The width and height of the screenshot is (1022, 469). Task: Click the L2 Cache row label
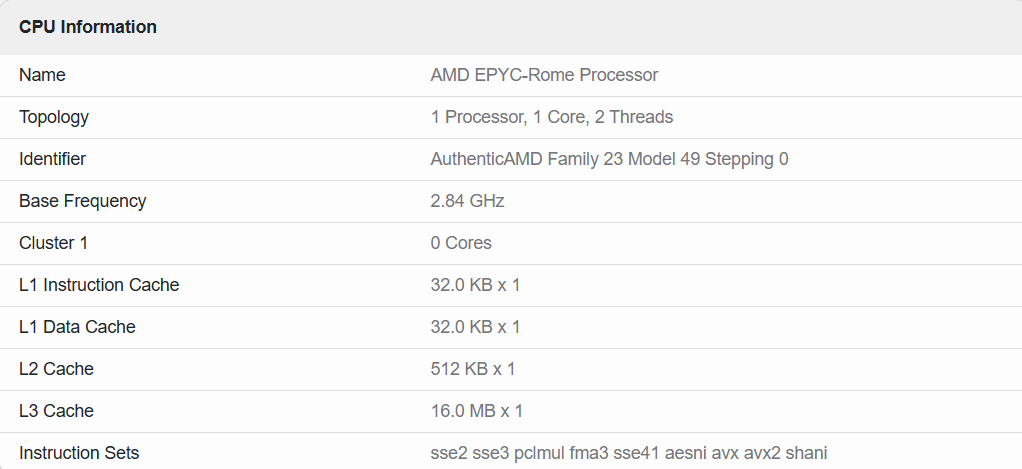coord(56,369)
